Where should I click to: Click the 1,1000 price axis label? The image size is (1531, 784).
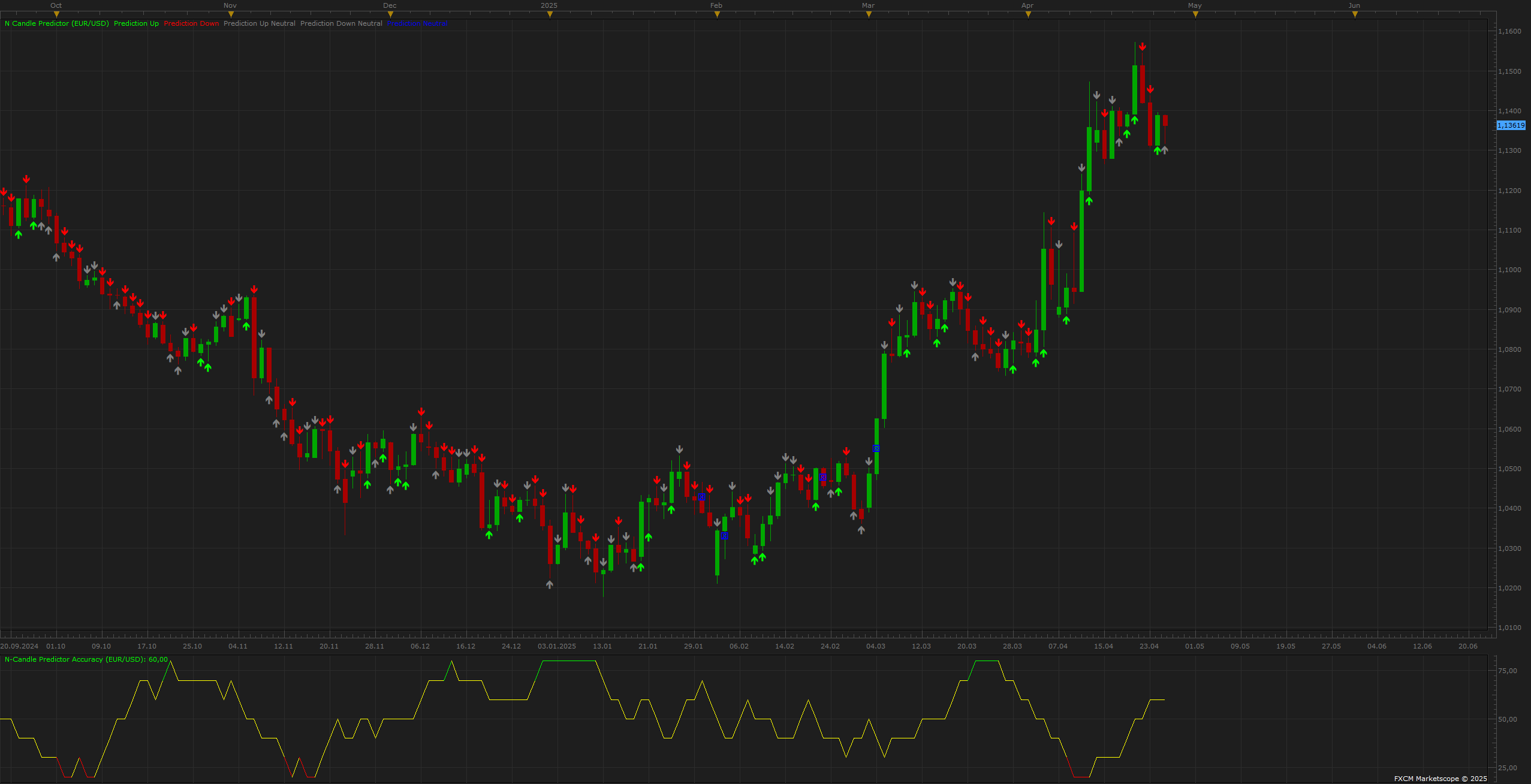pos(1509,270)
